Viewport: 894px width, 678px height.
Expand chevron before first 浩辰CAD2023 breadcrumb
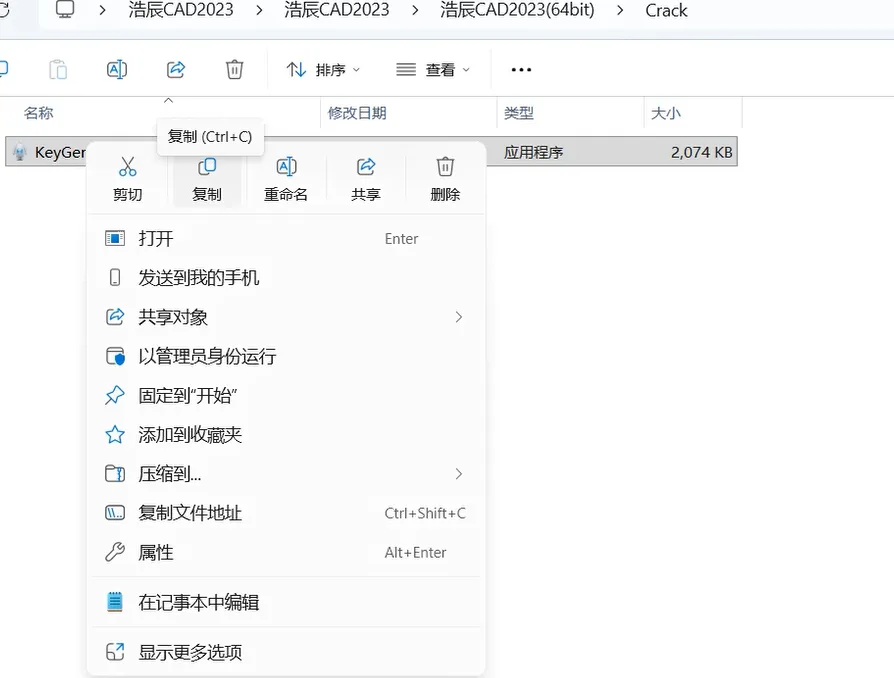click(102, 10)
